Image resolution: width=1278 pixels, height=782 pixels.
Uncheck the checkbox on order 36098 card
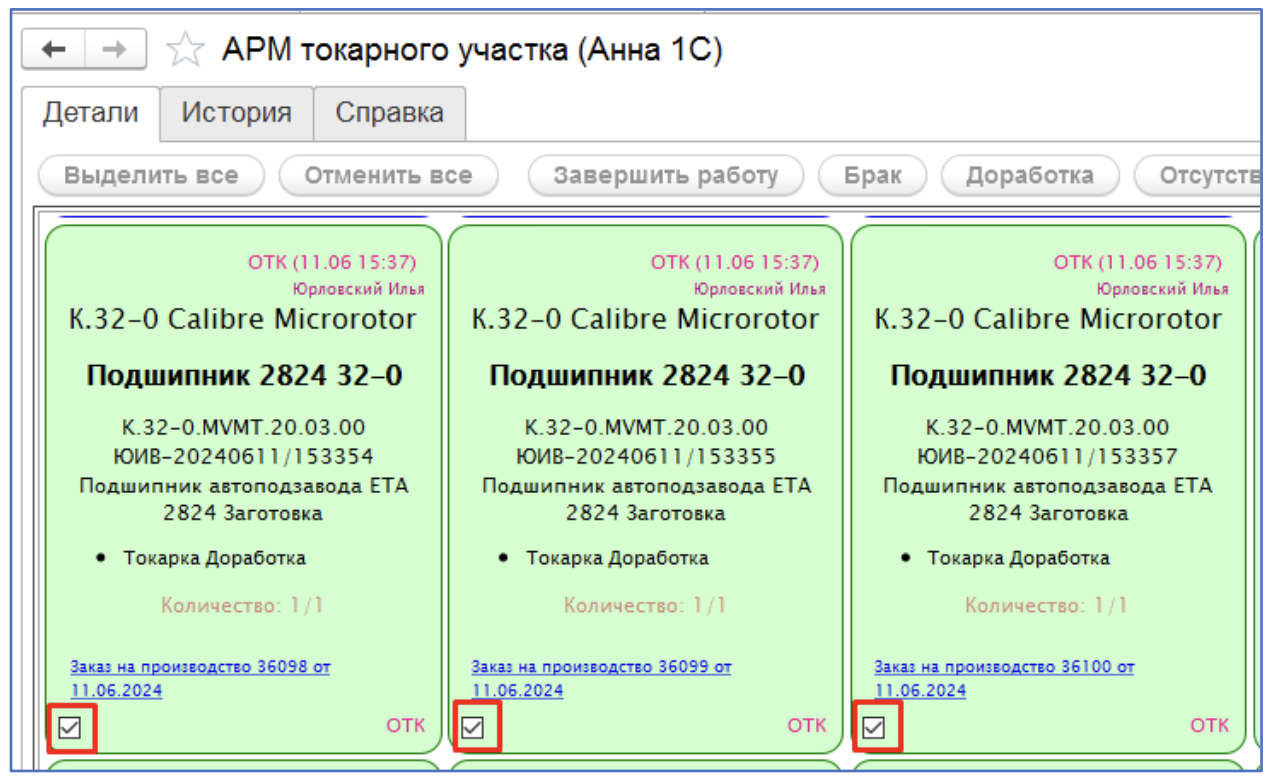coord(70,727)
